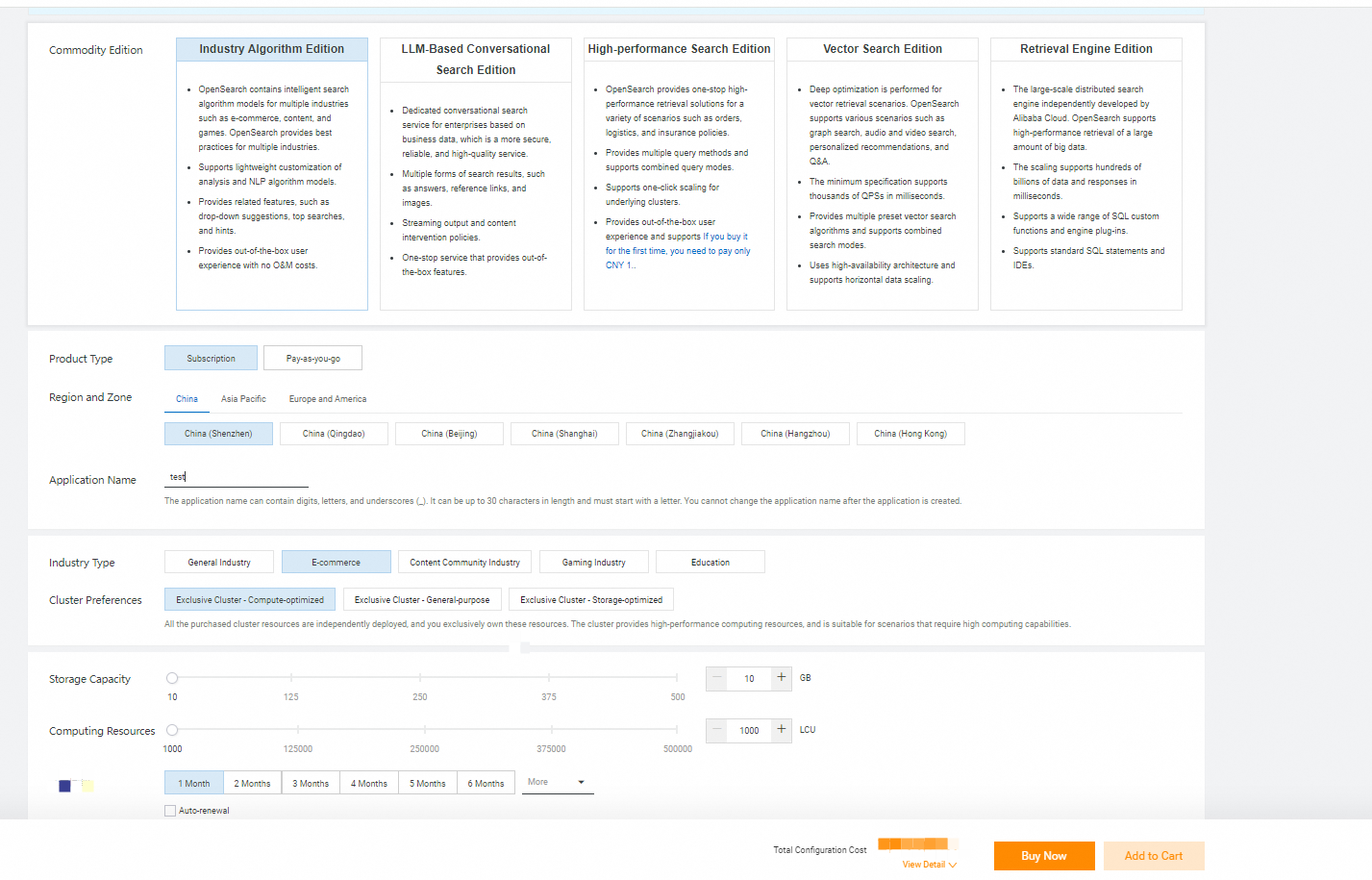Click the Storage Capacity slider handle
Viewport: 1372px width, 880px height.
pos(172,678)
